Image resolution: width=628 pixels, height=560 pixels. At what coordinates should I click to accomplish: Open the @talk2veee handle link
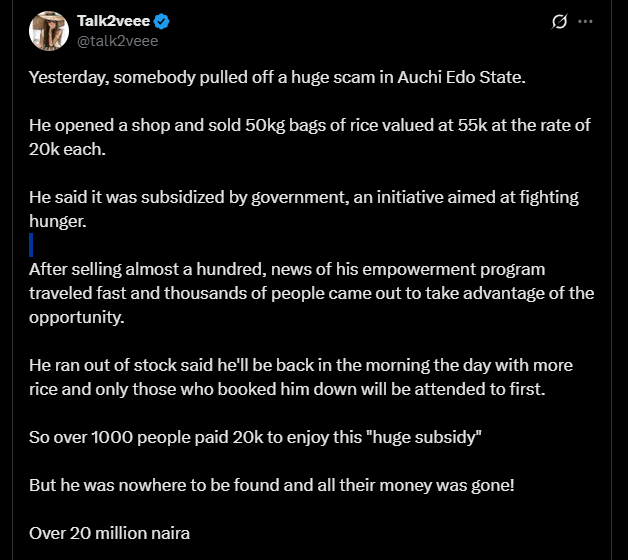click(x=117, y=41)
